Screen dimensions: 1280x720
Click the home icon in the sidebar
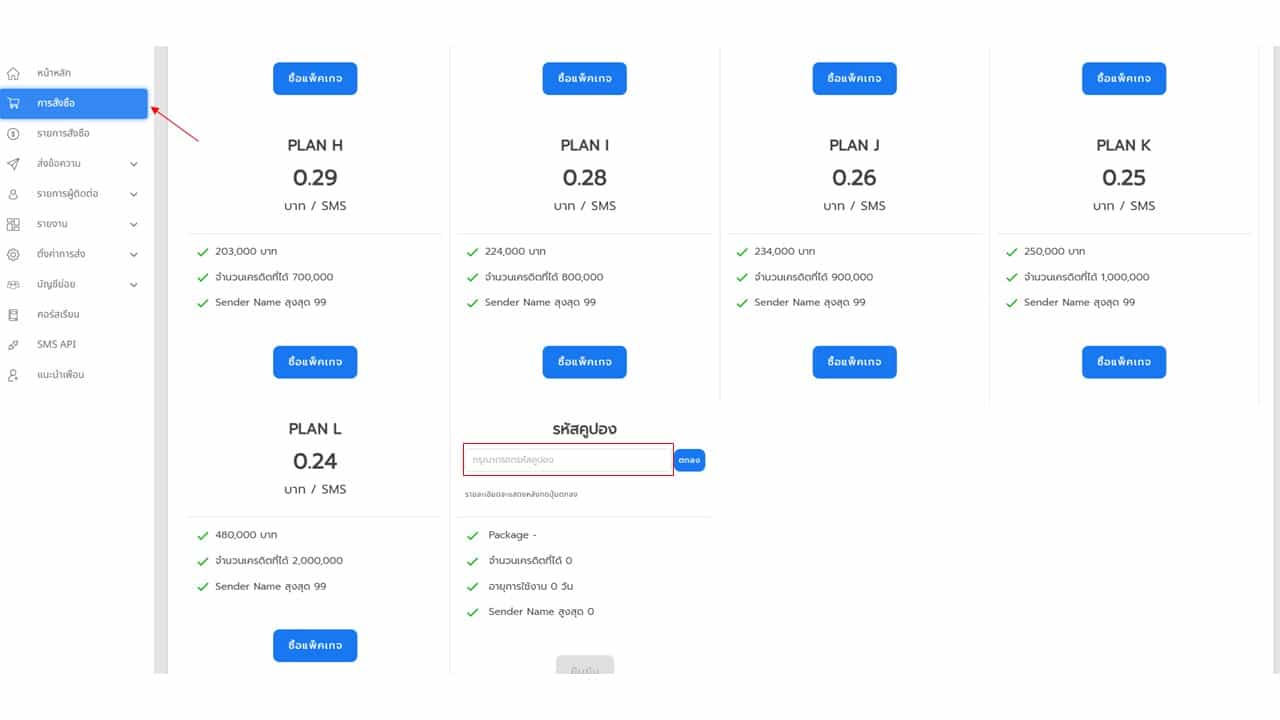(13, 73)
